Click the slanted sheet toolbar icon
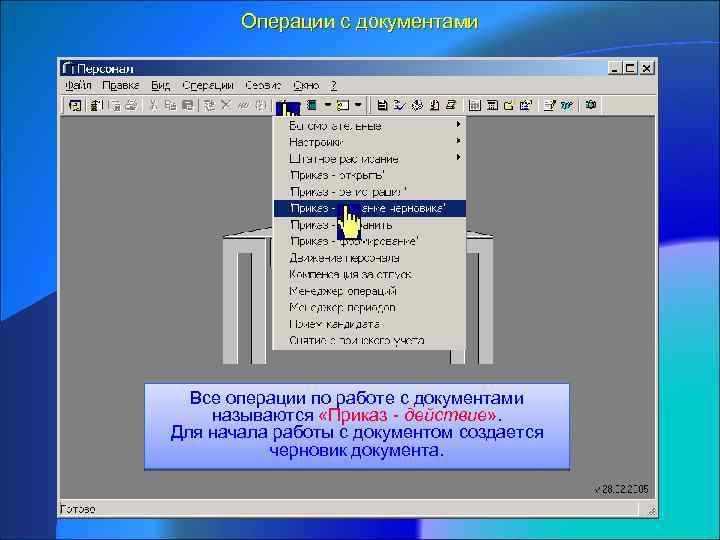 pyautogui.click(x=451, y=106)
